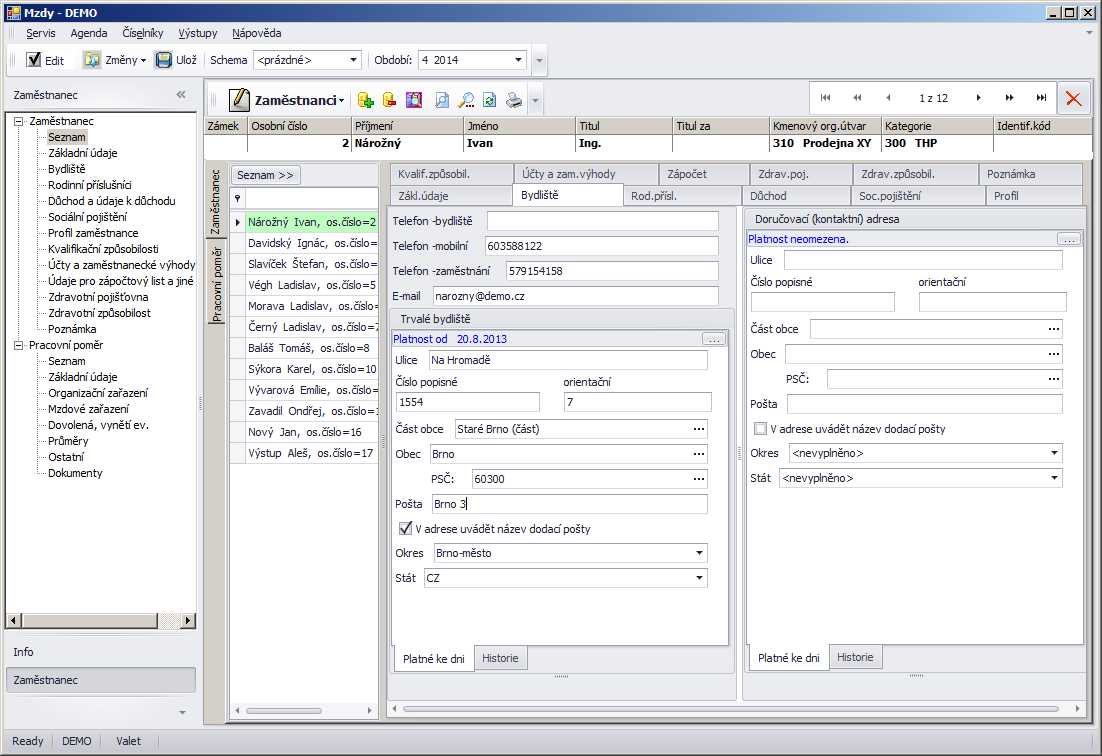Open the Období period dropdown
This screenshot has width=1102, height=756.
pyautogui.click(x=518, y=60)
